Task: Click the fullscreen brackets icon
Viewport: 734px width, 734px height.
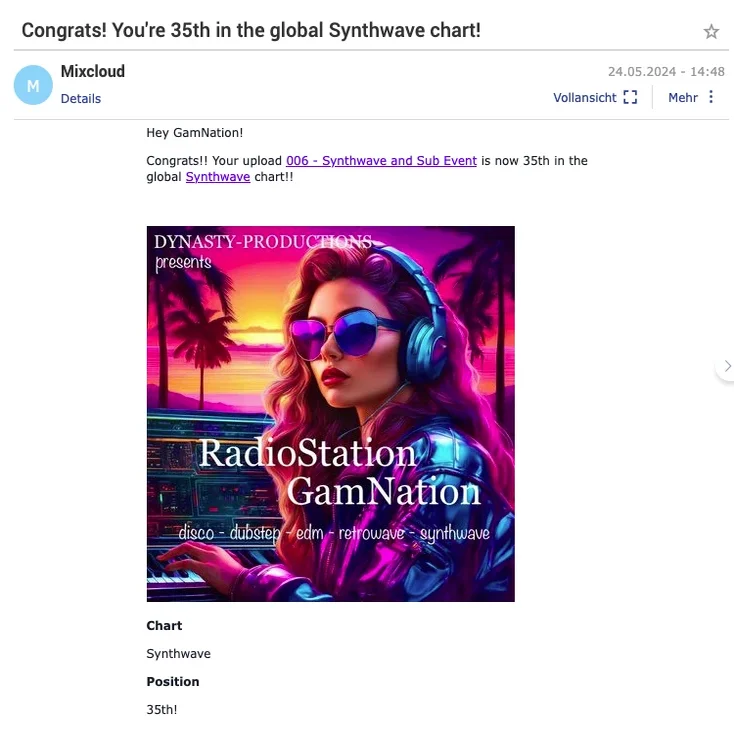Action: point(630,97)
